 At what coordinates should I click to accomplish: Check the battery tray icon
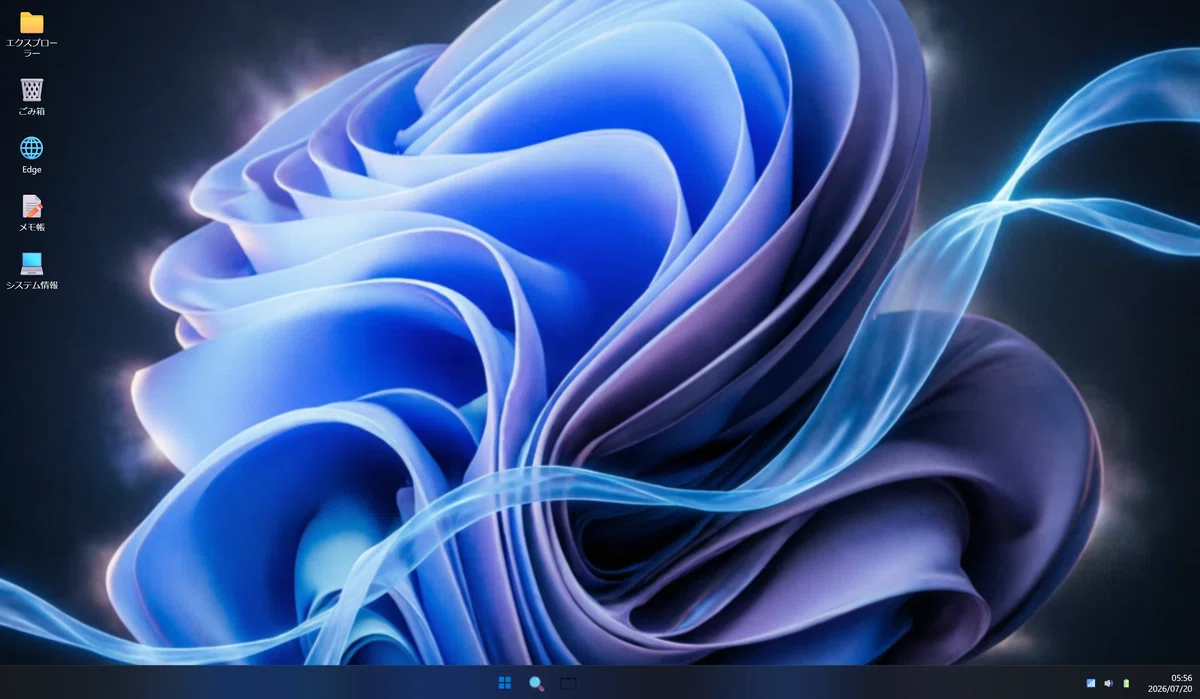point(1126,683)
